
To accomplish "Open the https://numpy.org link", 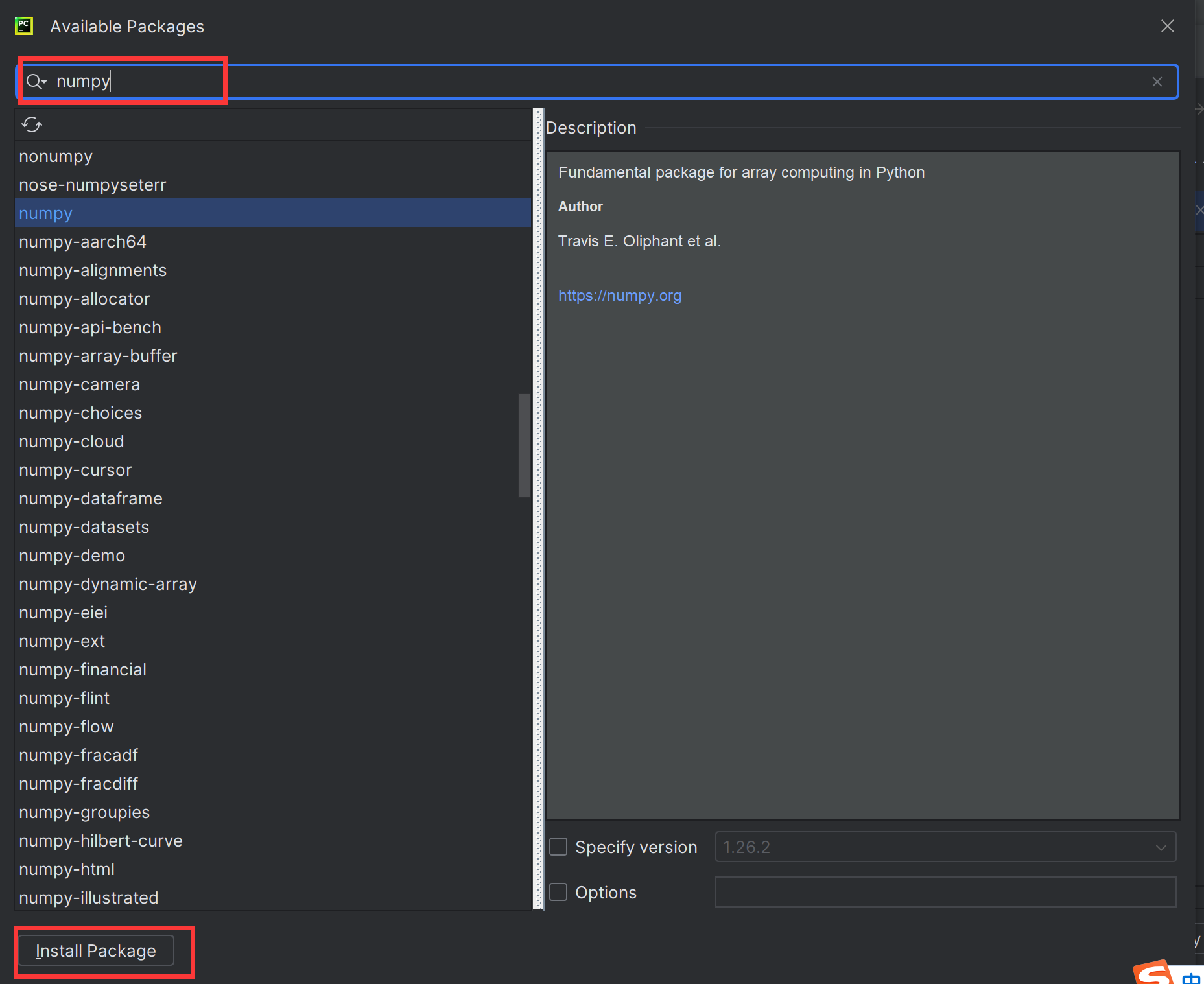I will coord(619,296).
